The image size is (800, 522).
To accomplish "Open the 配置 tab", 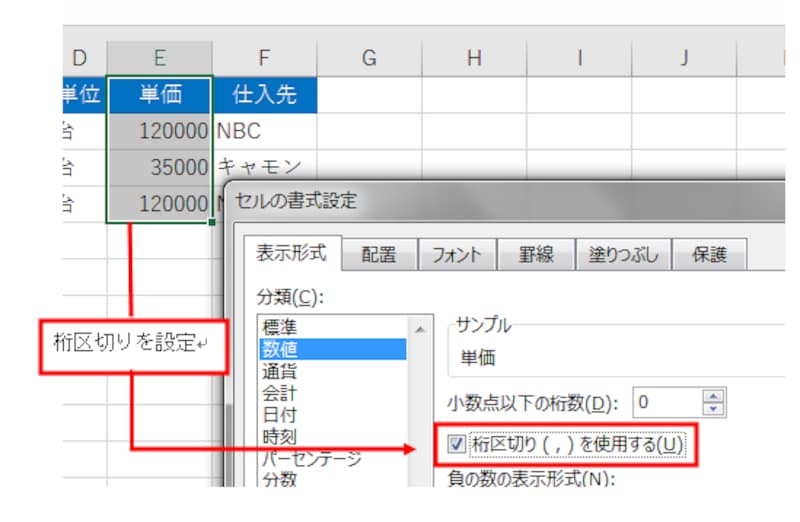I will tap(379, 254).
